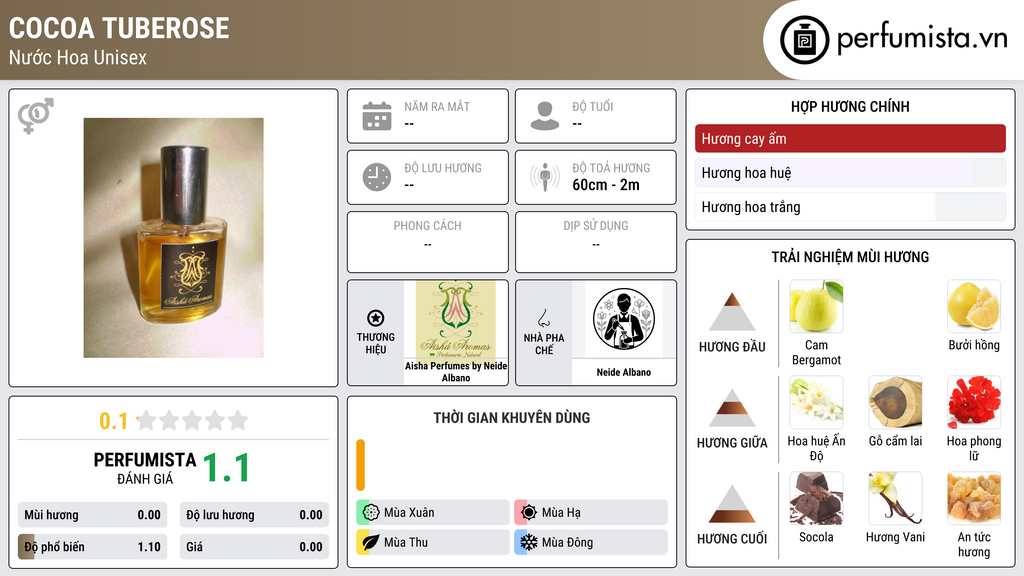The height and width of the screenshot is (576, 1024).
Task: Select the Hương hoa trắng accord bar
Action: click(850, 207)
